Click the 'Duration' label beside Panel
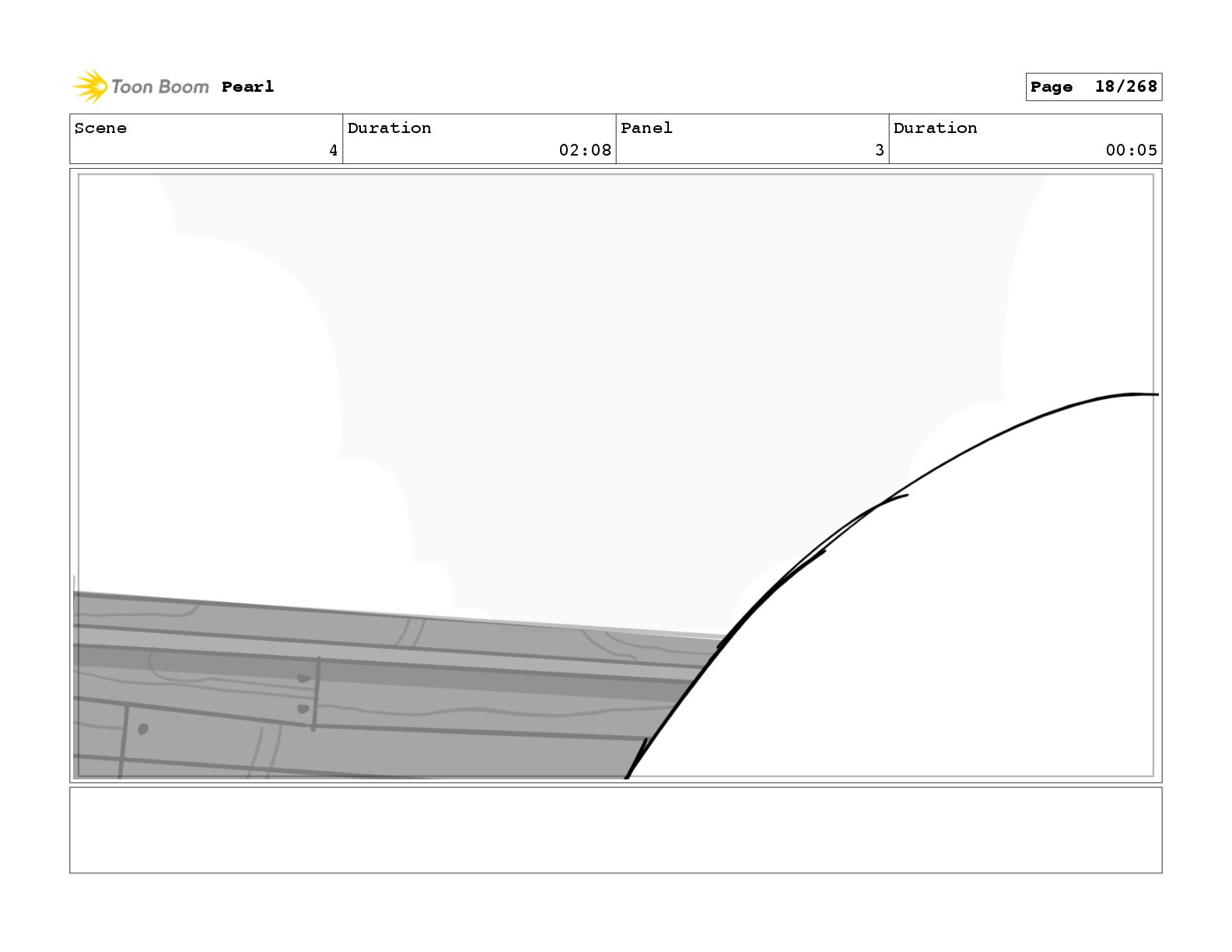Viewport: 1232px width, 952px height. (x=935, y=128)
